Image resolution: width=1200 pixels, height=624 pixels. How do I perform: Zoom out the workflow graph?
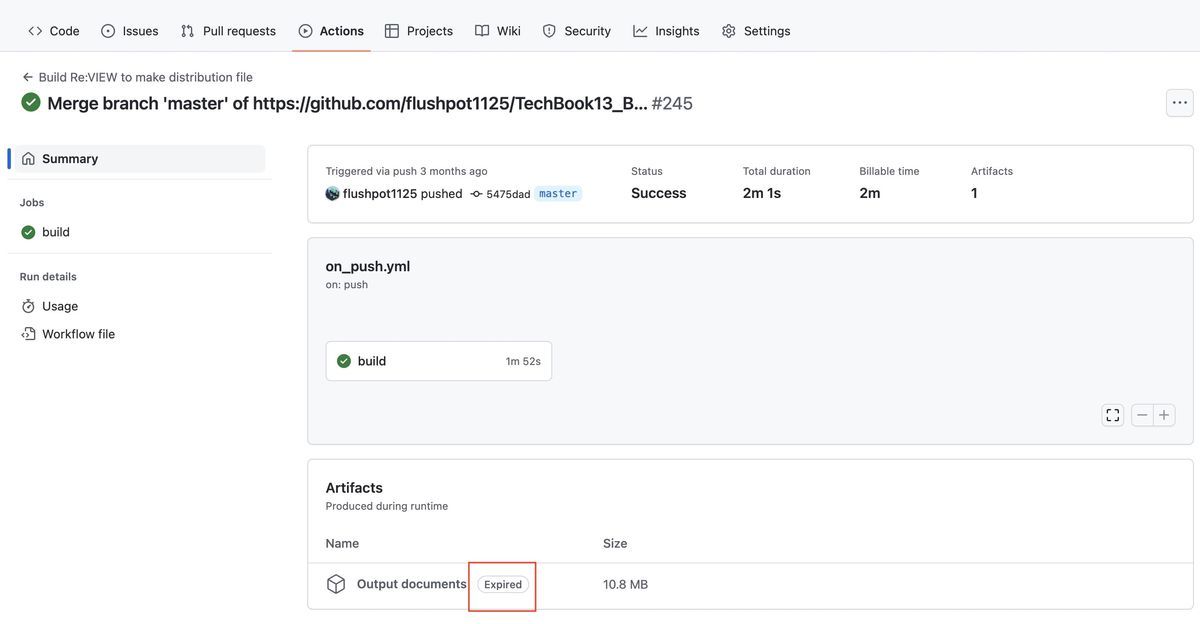pyautogui.click(x=1142, y=415)
